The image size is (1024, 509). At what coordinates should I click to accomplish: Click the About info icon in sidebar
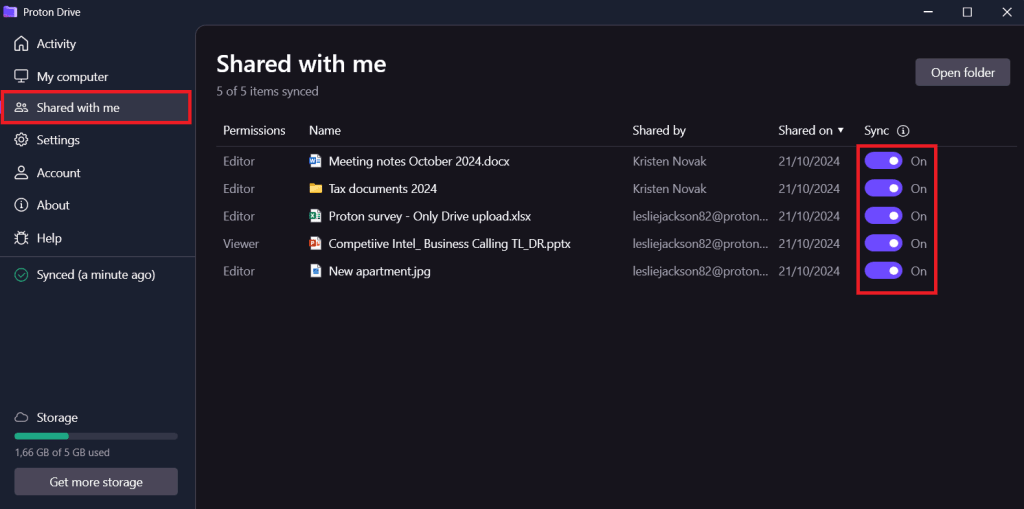22,205
